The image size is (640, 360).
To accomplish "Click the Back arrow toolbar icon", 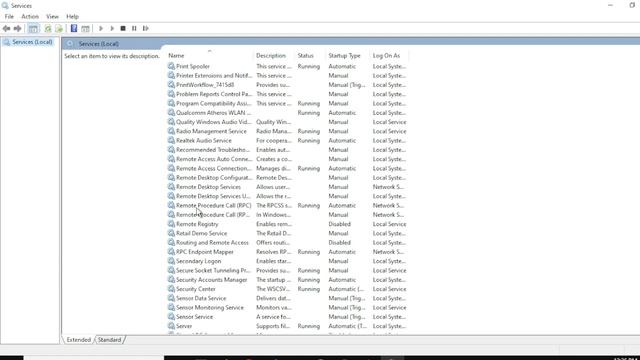I will (6, 29).
